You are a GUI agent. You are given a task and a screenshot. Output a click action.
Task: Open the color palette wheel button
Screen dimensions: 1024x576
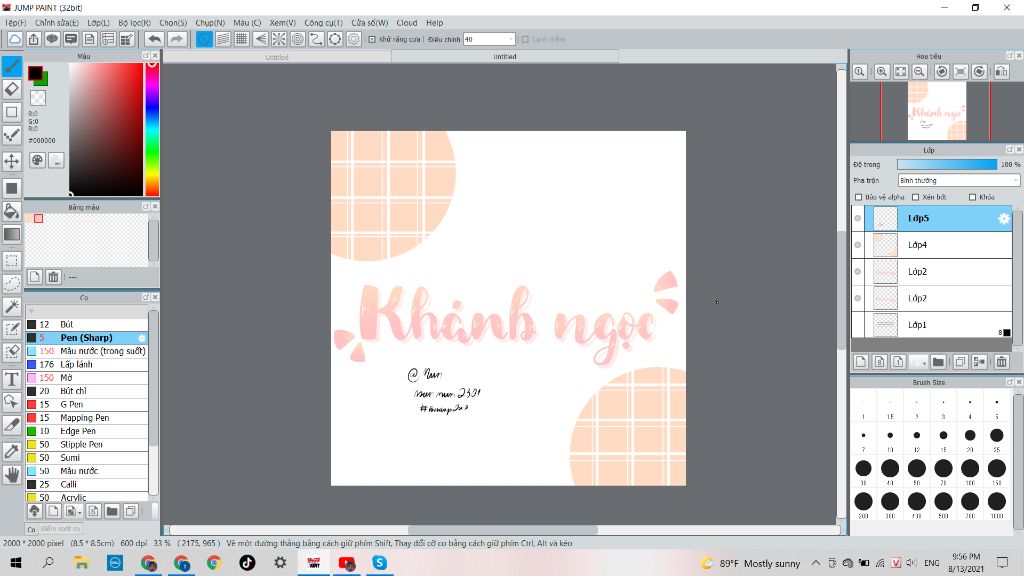click(x=37, y=160)
